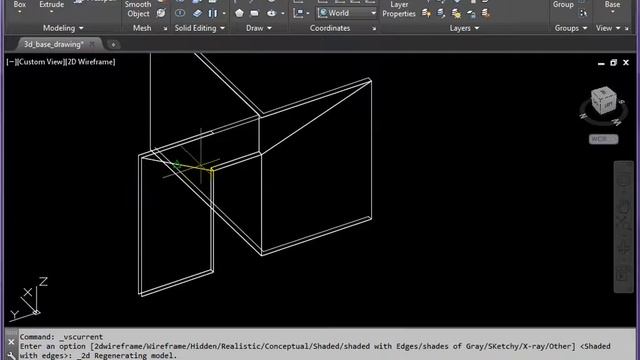The image size is (640, 360).
Task: Open the 2D Wireframe visual style menu
Action: click(x=90, y=62)
